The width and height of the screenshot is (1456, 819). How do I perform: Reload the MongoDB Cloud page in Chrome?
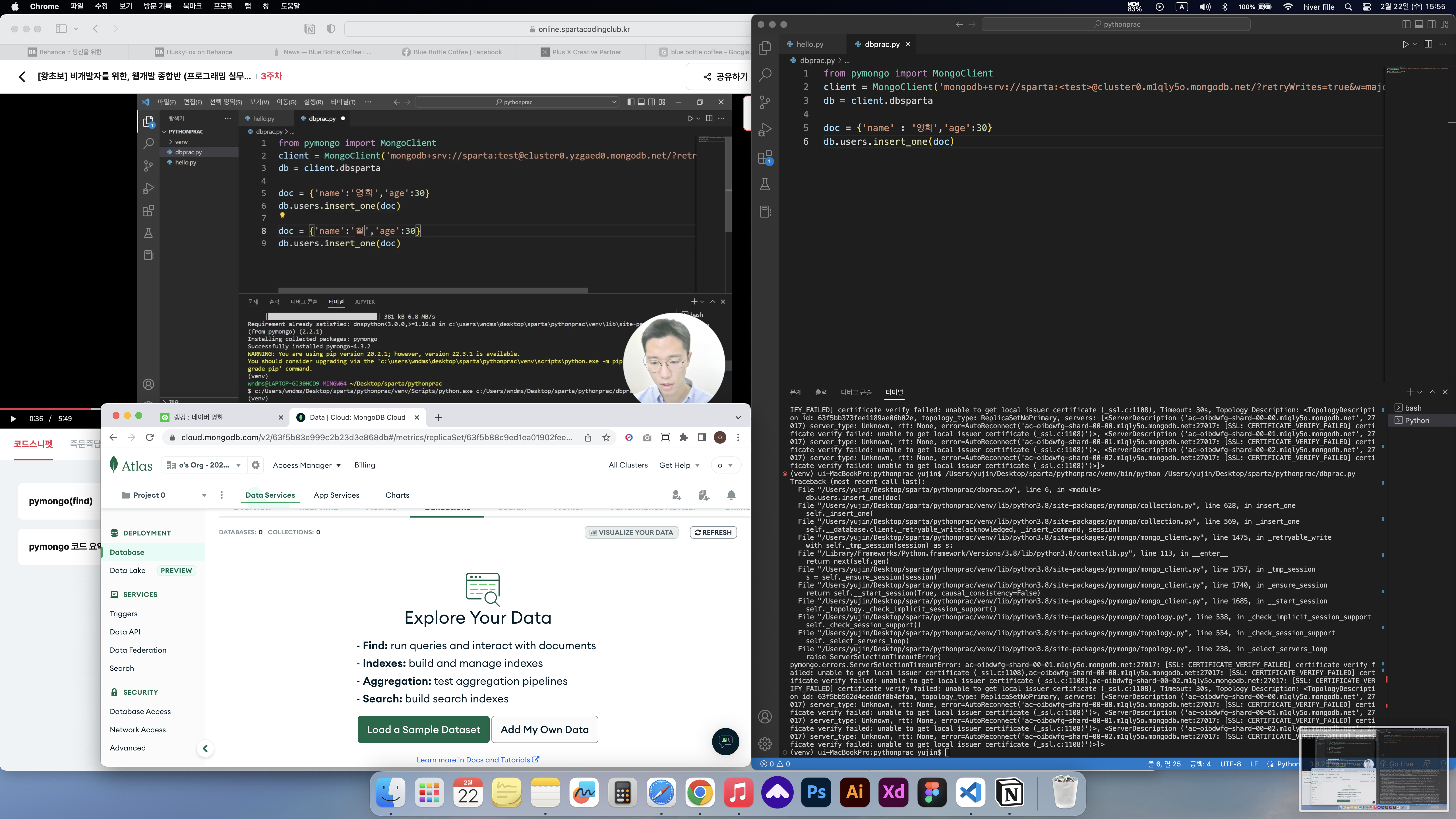pos(150,437)
